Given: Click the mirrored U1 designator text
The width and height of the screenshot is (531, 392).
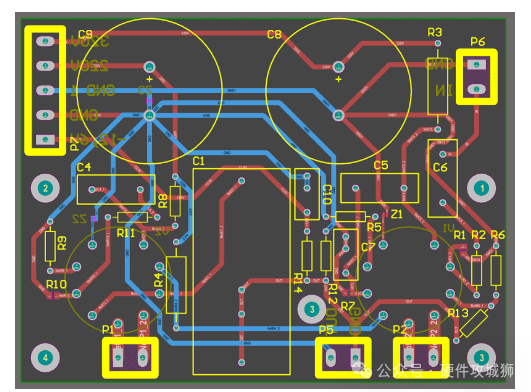Looking at the screenshot, I should 449,228.
